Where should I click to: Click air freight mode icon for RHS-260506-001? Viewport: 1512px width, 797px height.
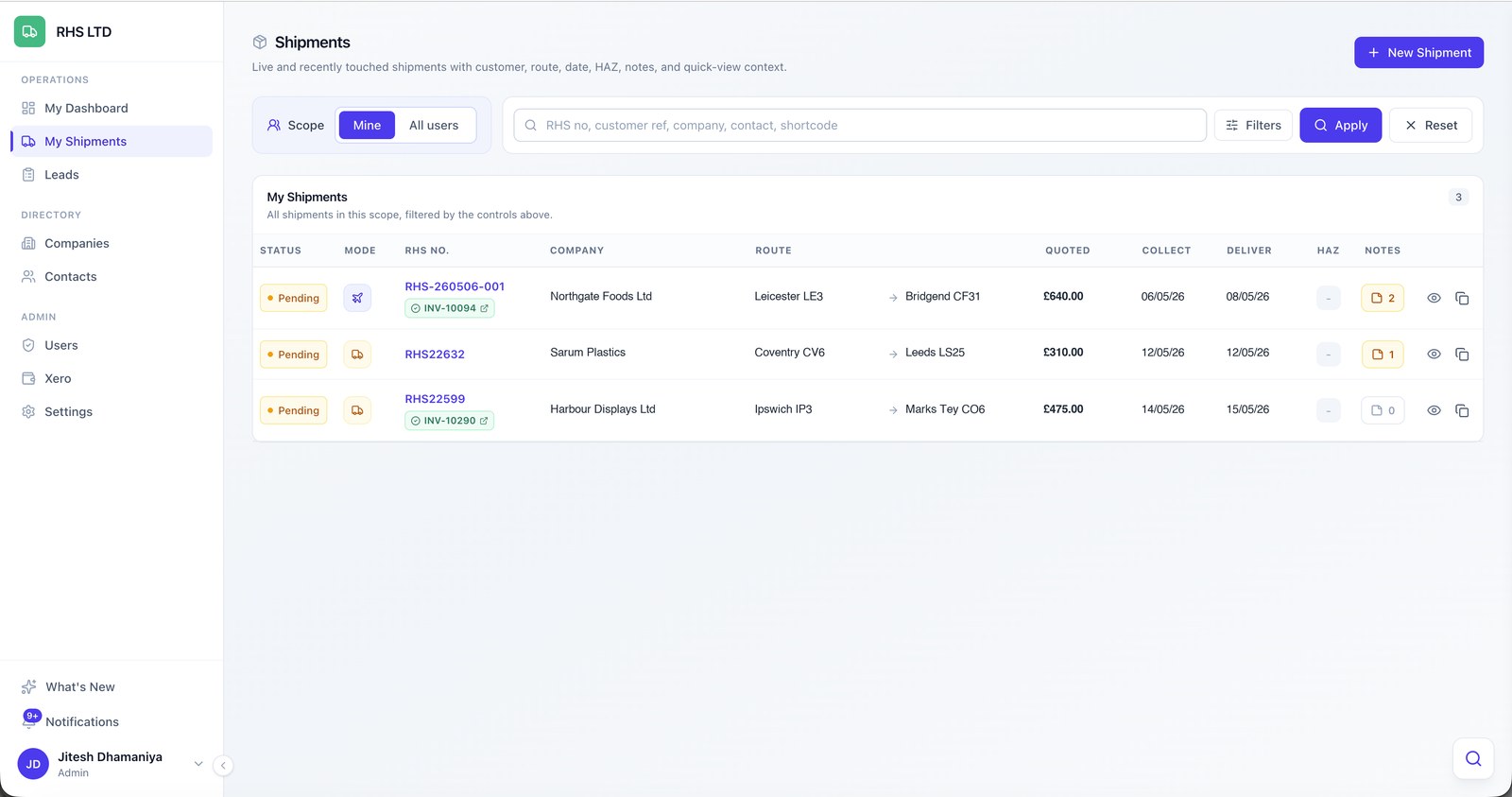357,298
